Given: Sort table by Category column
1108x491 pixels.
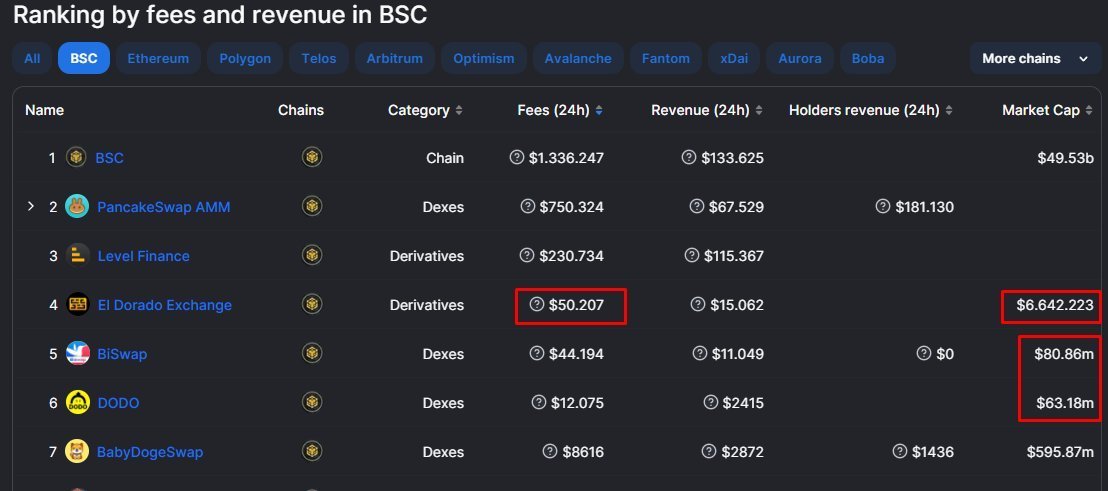Looking at the screenshot, I should pyautogui.click(x=425, y=110).
